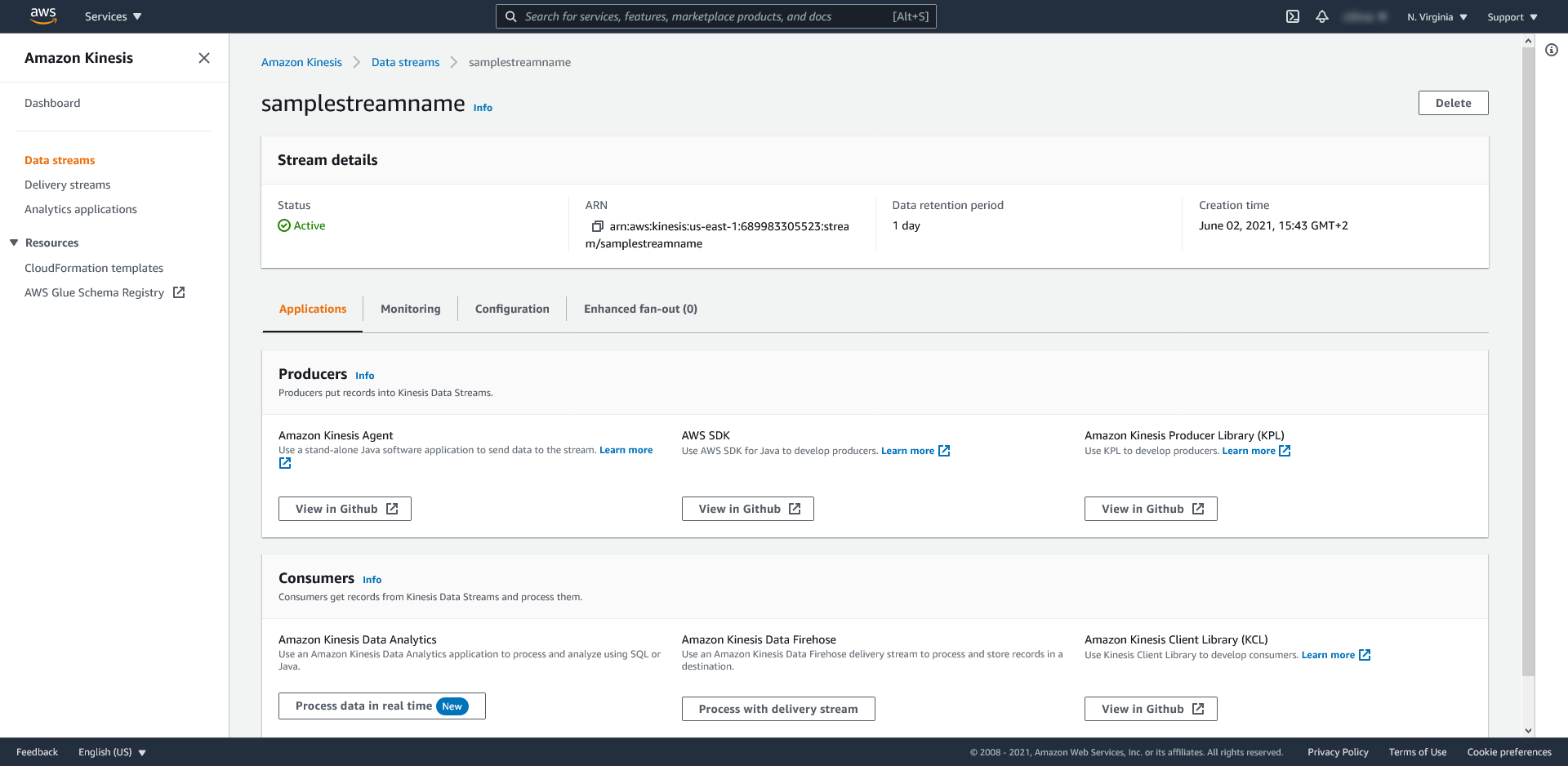Click external link icon under Kinesis Agent description
This screenshot has height=766, width=1568.
tap(285, 463)
